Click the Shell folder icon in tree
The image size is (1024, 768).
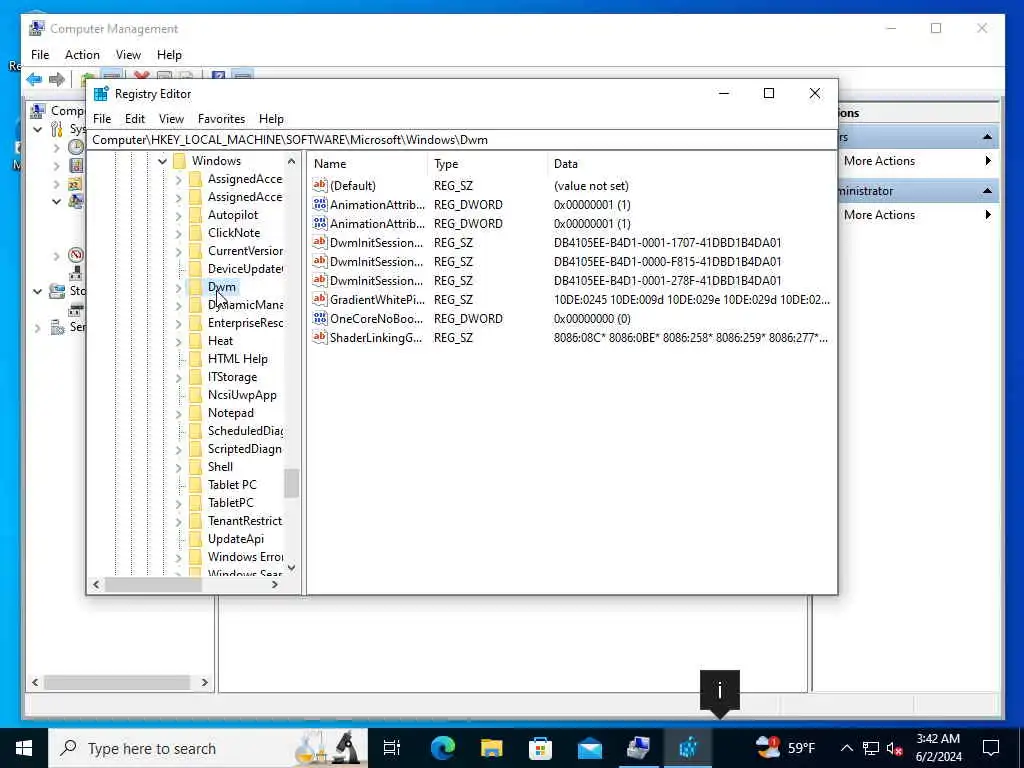coord(195,466)
